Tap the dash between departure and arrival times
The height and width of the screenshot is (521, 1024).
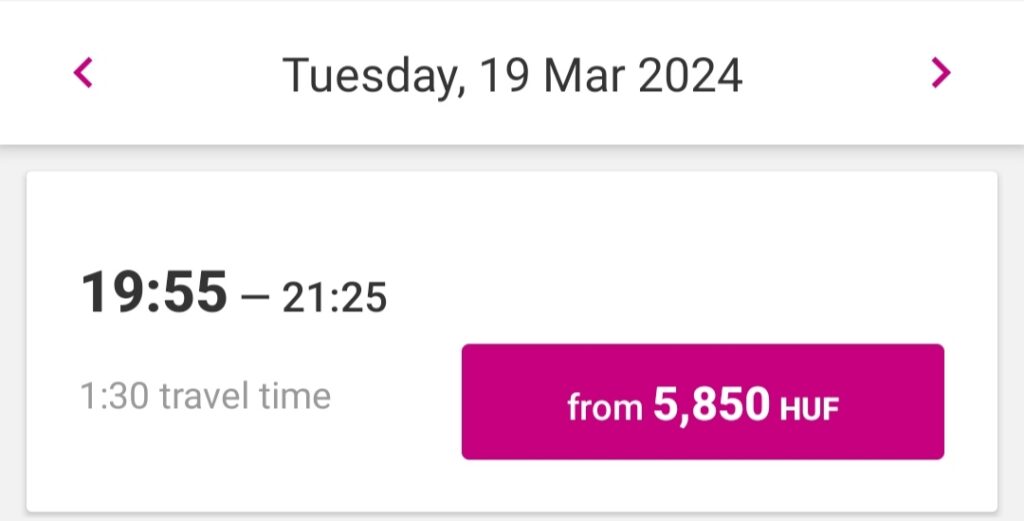tap(255, 298)
